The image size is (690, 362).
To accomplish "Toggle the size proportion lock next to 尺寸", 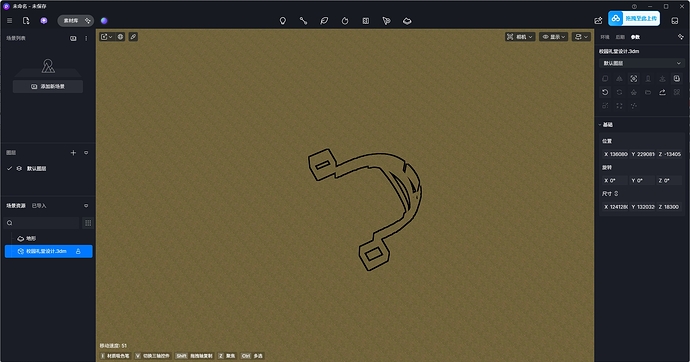I will [616, 194].
